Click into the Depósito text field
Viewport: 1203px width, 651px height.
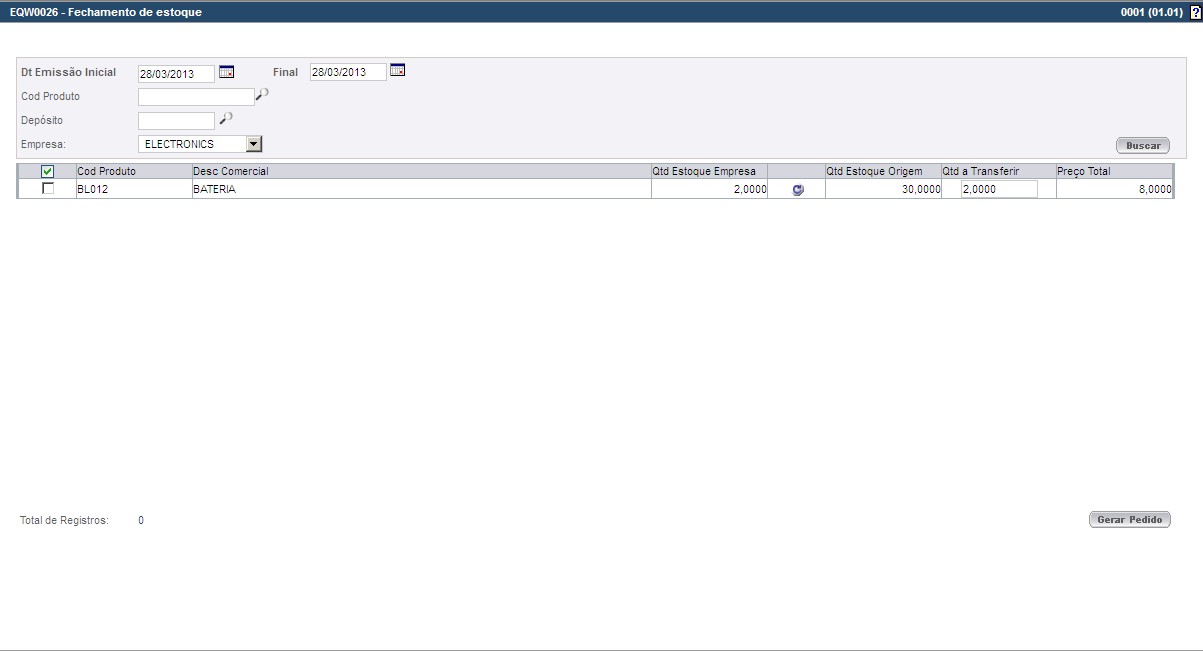(176, 121)
